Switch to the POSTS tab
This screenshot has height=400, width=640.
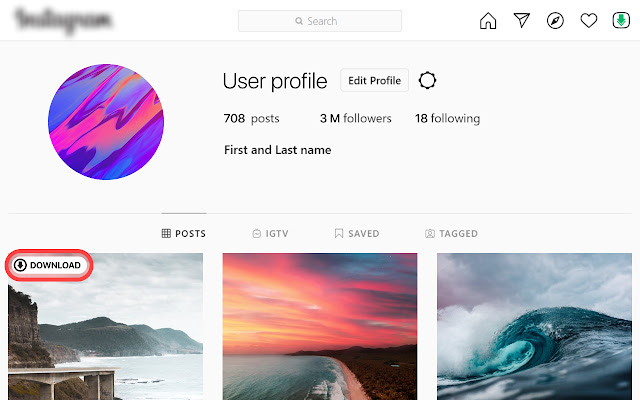tap(184, 233)
